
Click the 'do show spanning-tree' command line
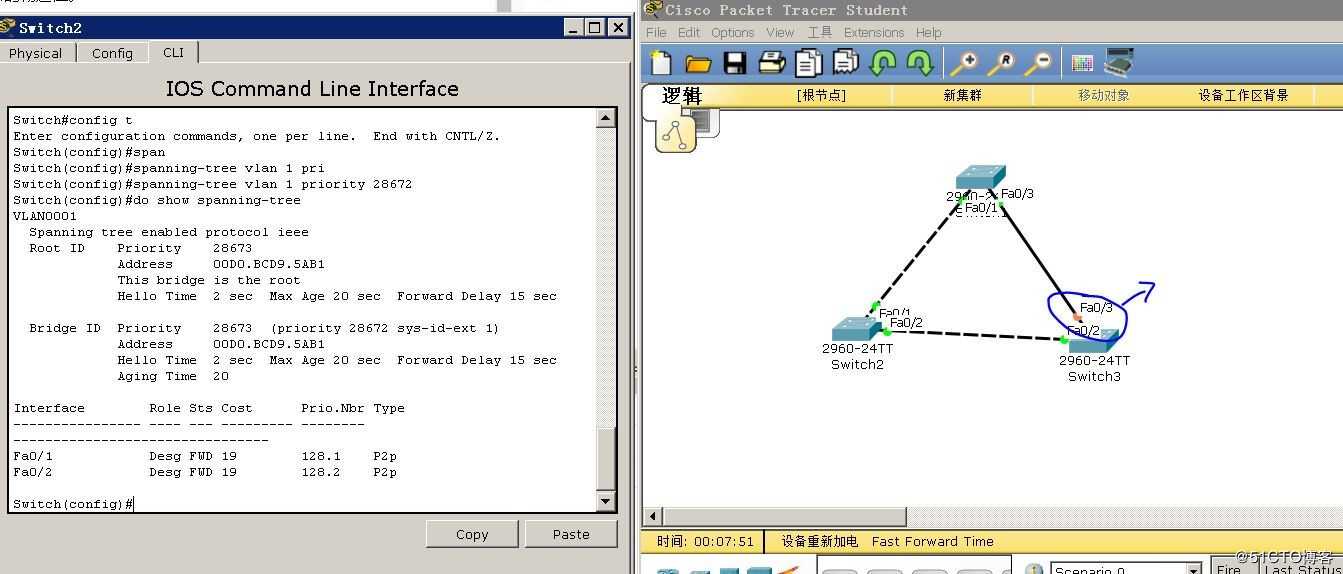157,200
